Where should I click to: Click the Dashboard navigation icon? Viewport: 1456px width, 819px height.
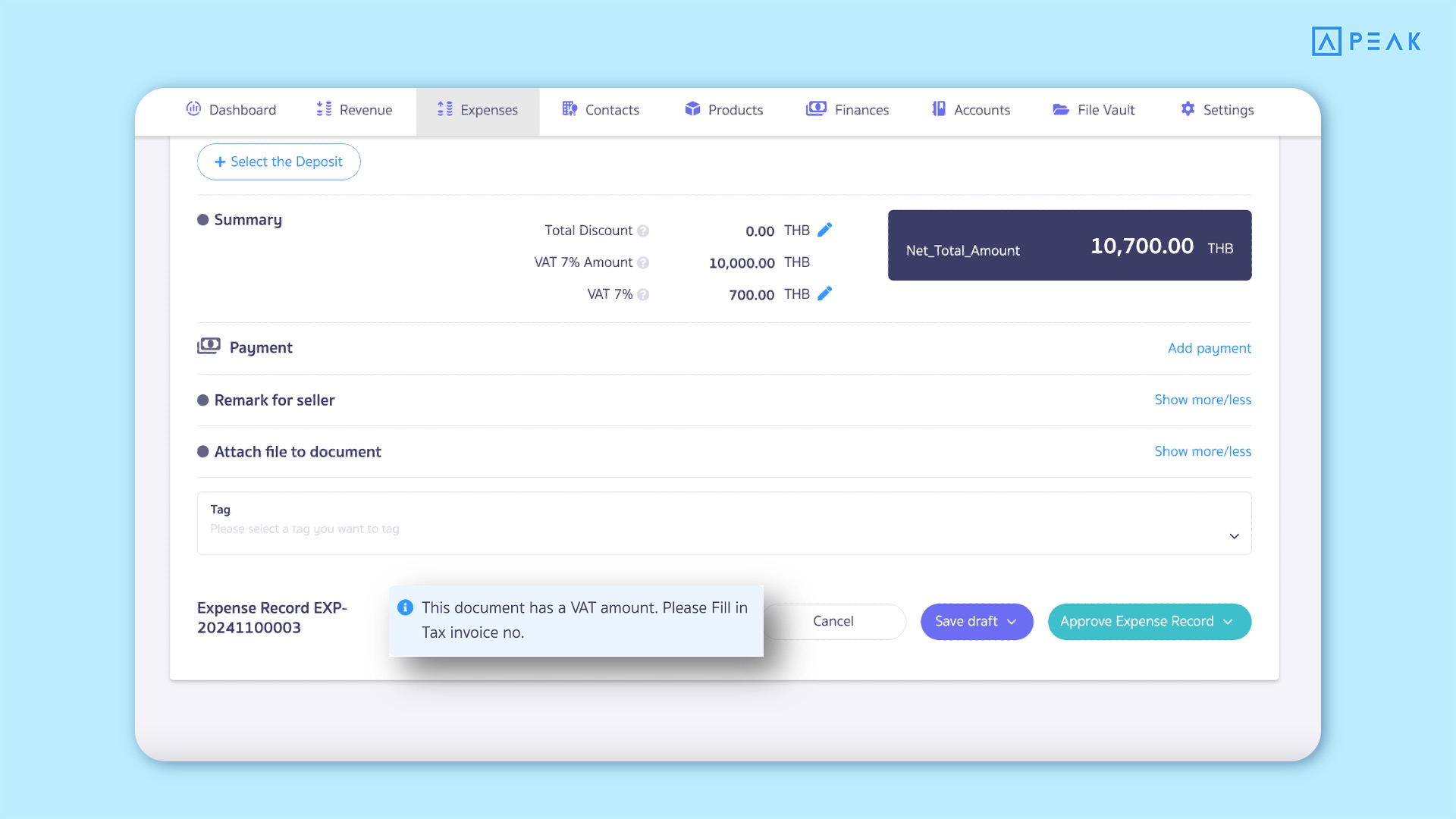tap(192, 110)
